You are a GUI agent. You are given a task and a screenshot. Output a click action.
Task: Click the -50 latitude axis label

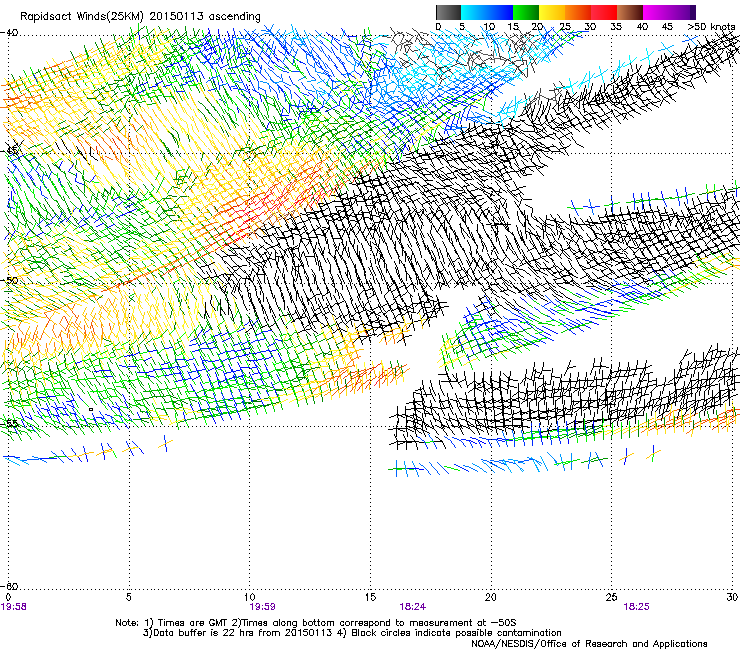point(9,280)
